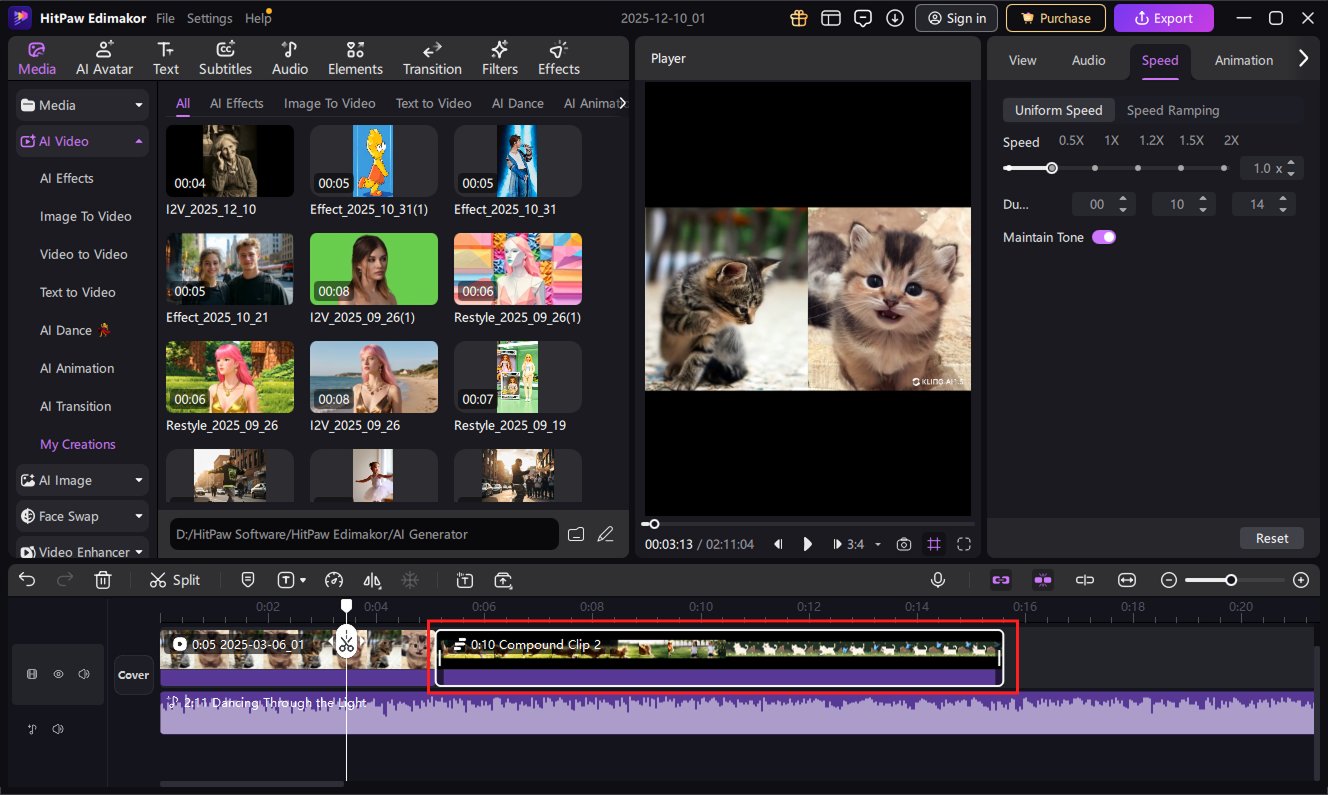Click the timeline zoom slider handle
This screenshot has width=1328, height=795.
click(x=1231, y=580)
